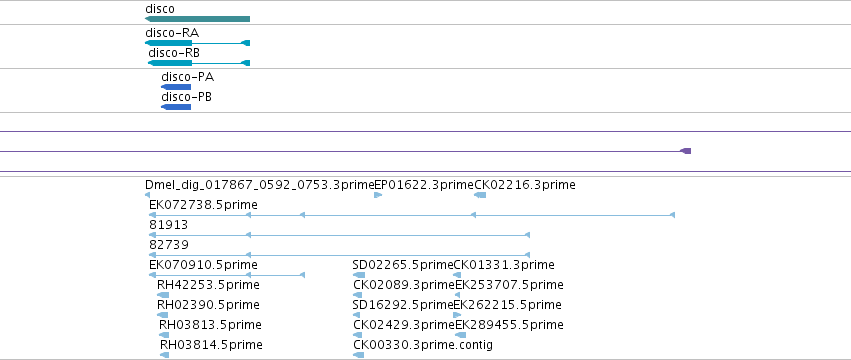Click the 81913 feature label
The image size is (851, 360).
tap(169, 225)
